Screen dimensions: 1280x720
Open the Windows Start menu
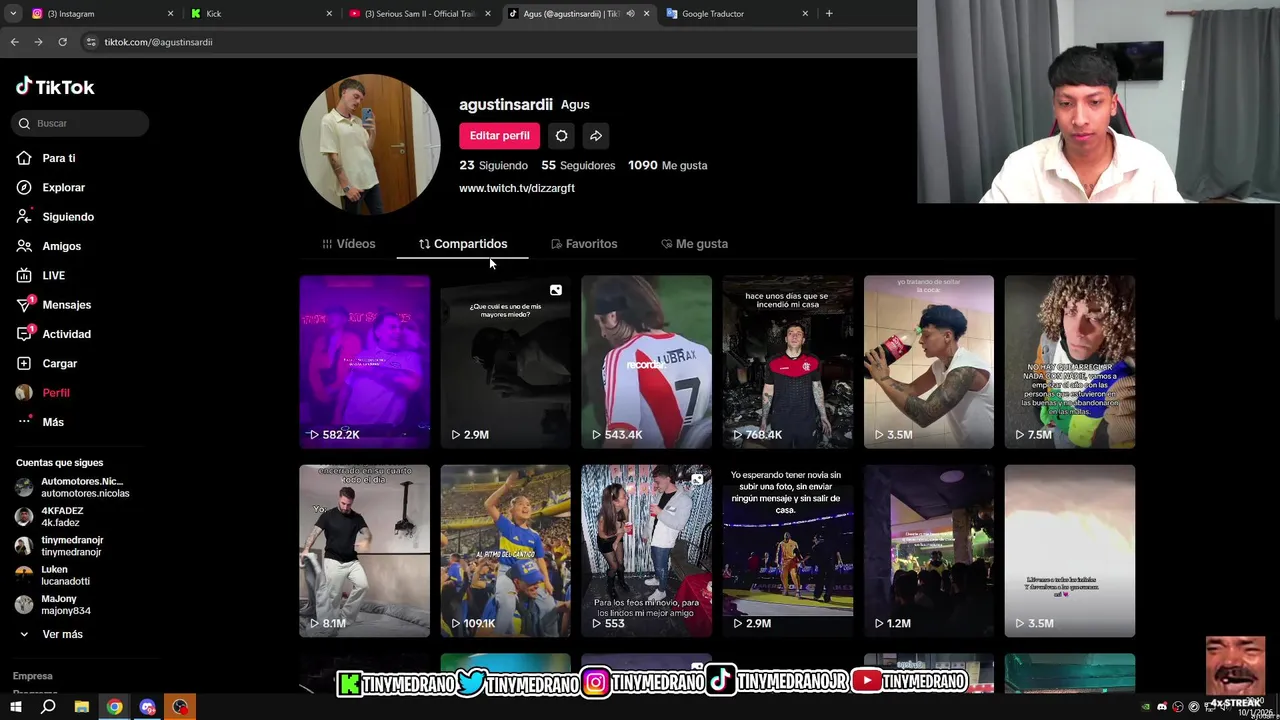pyautogui.click(x=15, y=707)
